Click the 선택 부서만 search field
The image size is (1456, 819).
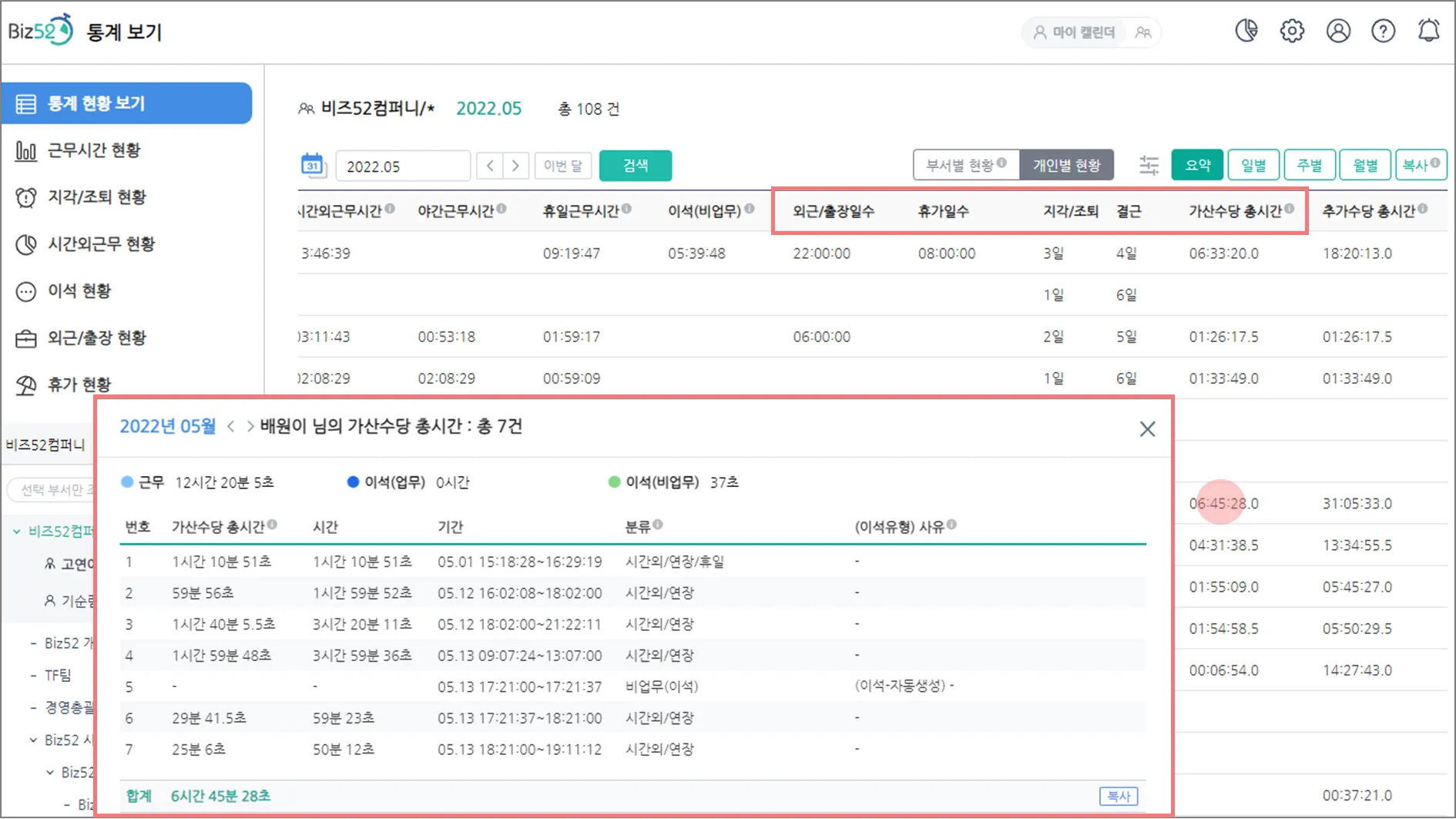[x=51, y=490]
